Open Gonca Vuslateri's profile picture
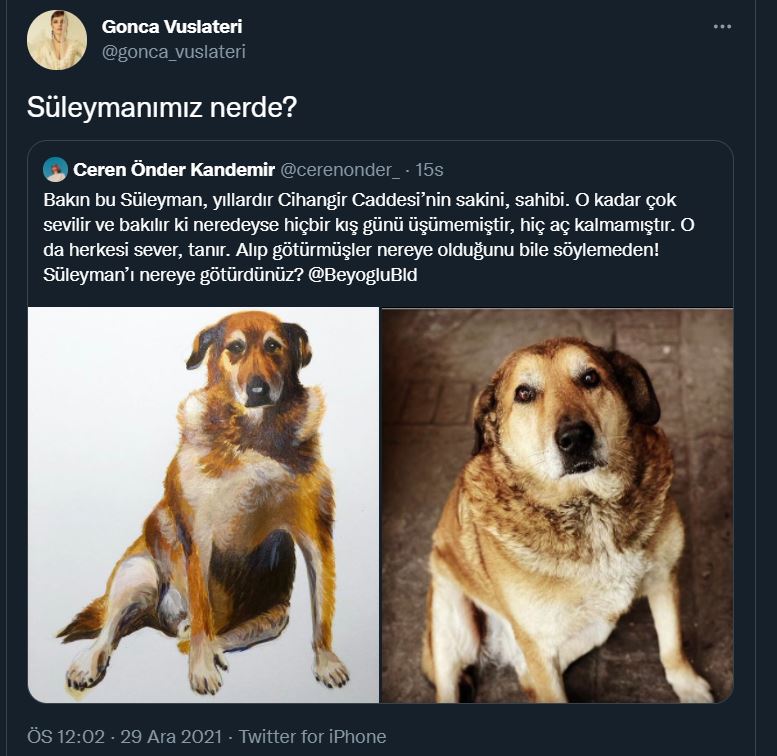The height and width of the screenshot is (756, 777). 57,40
